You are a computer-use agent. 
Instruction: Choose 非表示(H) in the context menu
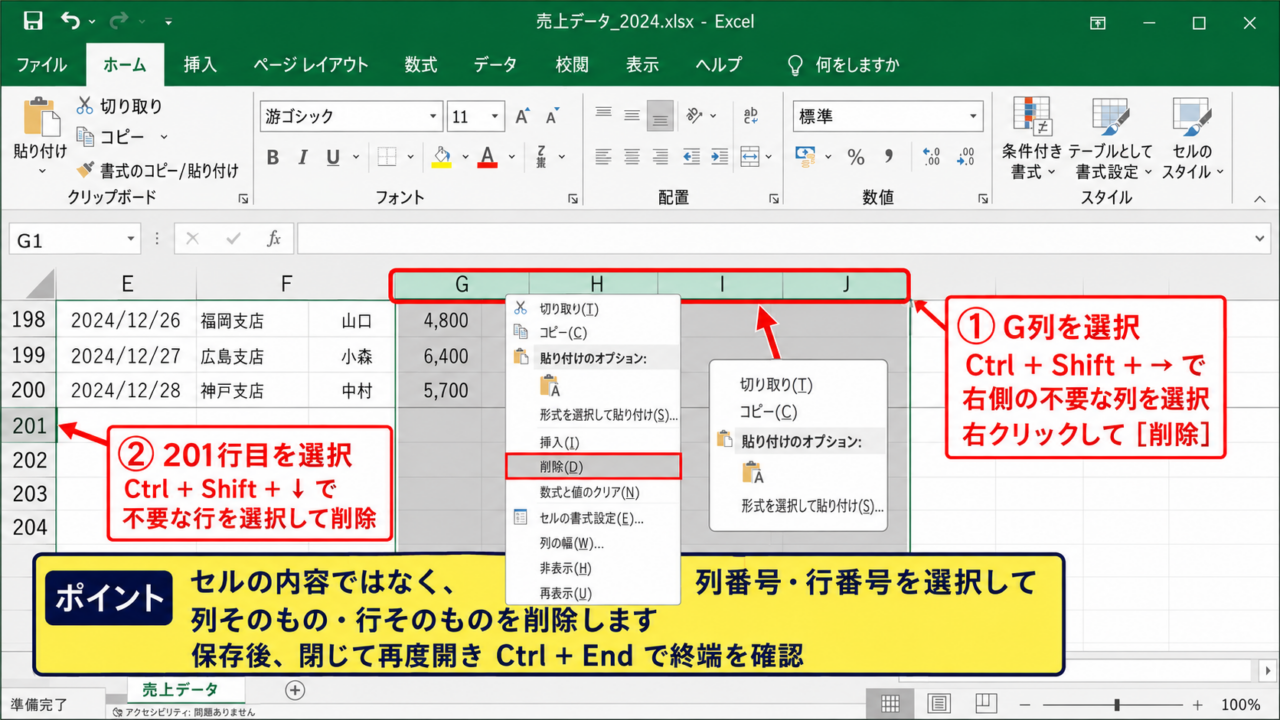click(594, 568)
